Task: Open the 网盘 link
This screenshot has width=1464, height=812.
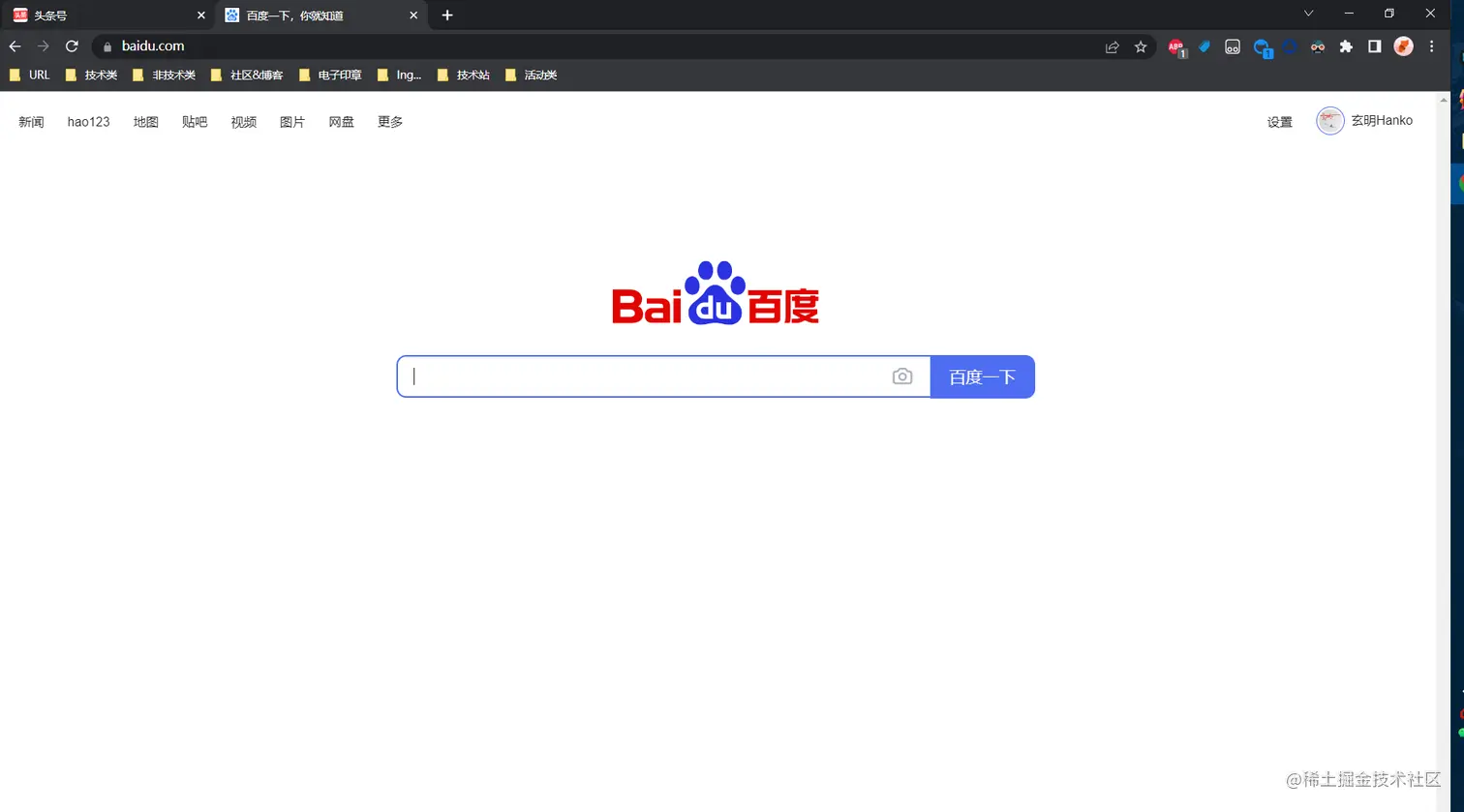Action: [342, 122]
